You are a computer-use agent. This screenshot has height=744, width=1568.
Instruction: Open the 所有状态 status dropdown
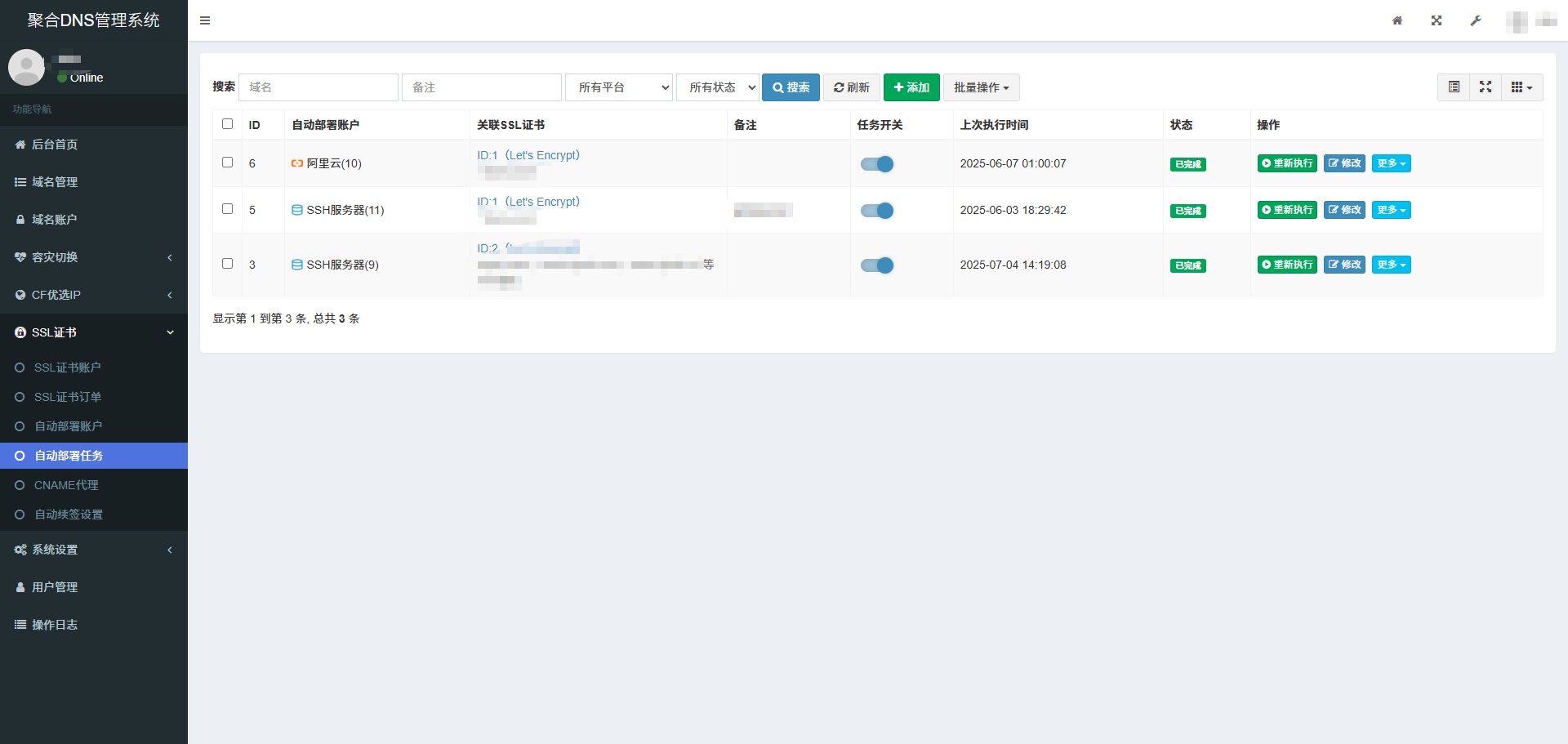click(x=718, y=87)
